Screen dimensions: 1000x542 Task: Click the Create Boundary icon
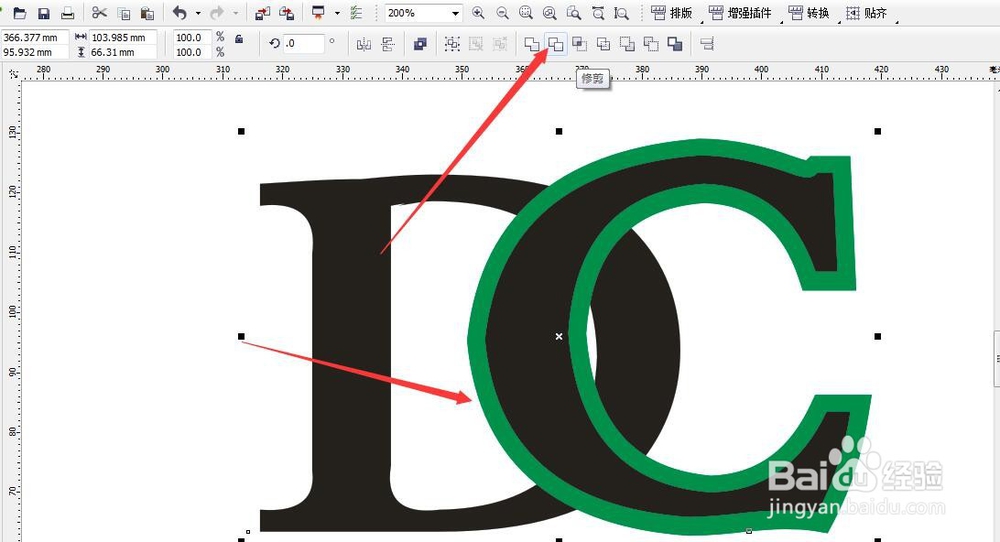click(675, 44)
